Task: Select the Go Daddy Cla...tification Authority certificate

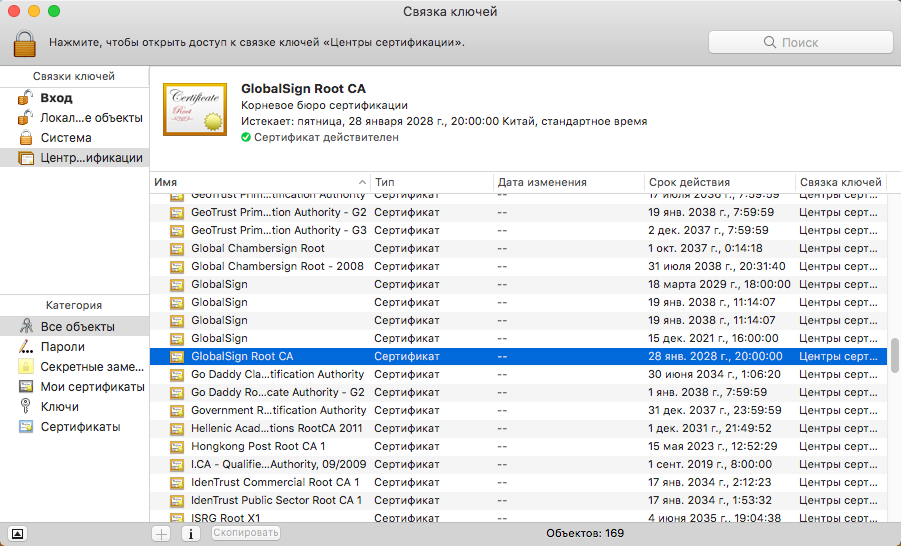Action: (518, 374)
